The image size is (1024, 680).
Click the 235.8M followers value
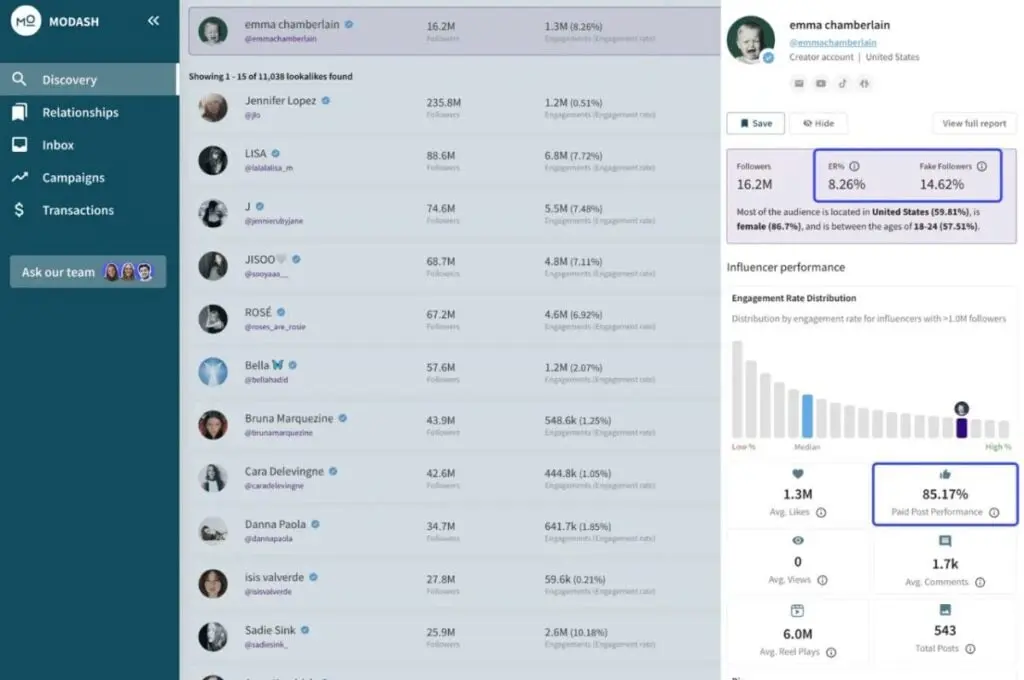tap(443, 103)
